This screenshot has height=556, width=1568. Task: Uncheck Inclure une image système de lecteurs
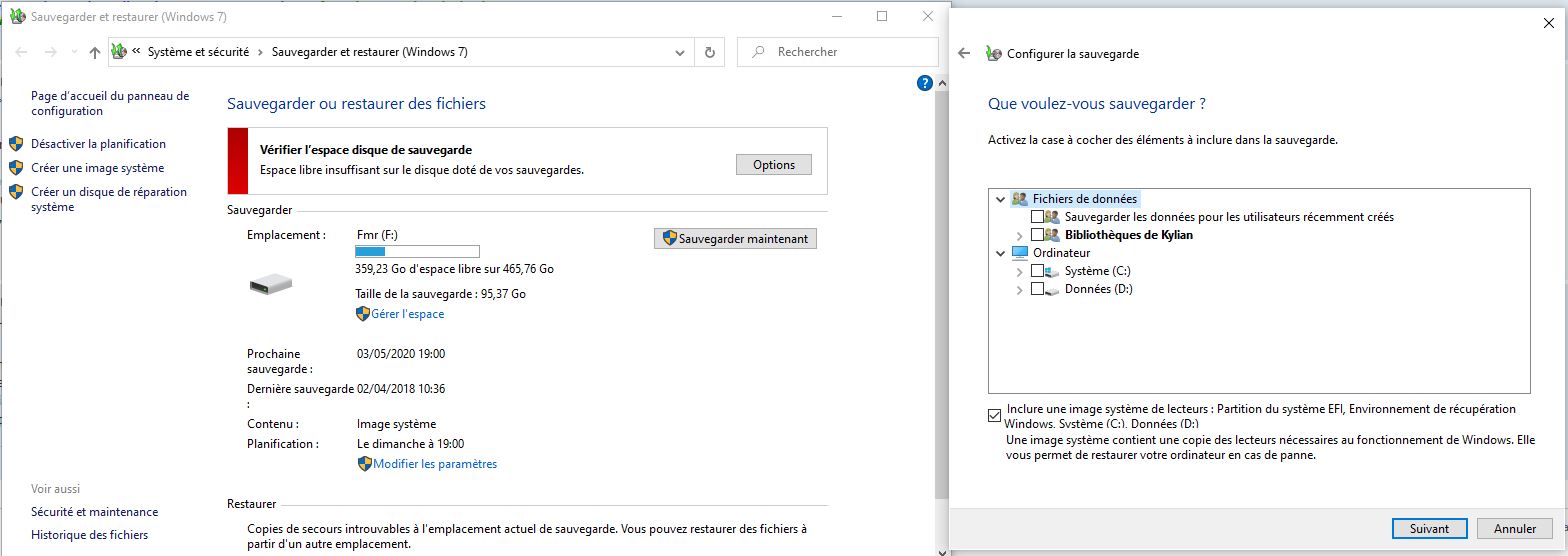pos(994,415)
